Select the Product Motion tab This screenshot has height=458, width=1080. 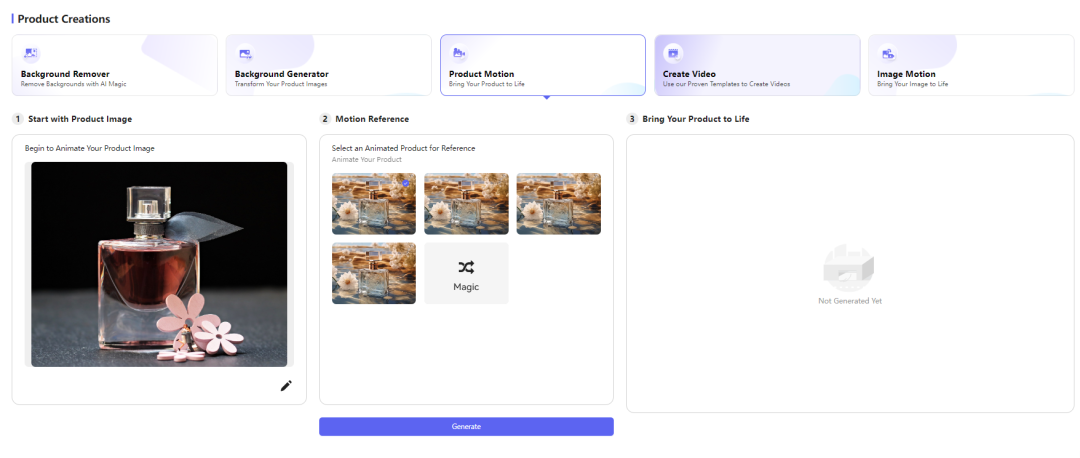tap(543, 65)
